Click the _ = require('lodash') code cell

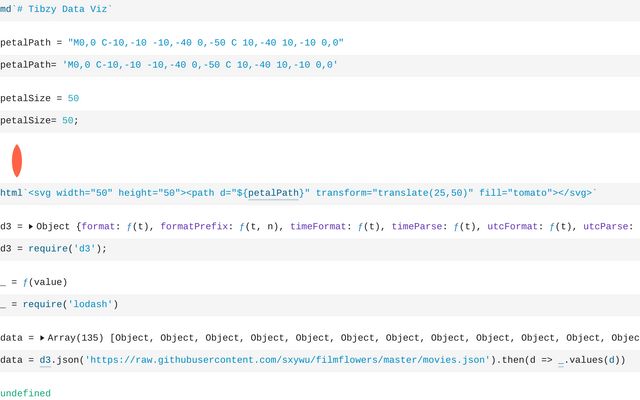(x=62, y=304)
